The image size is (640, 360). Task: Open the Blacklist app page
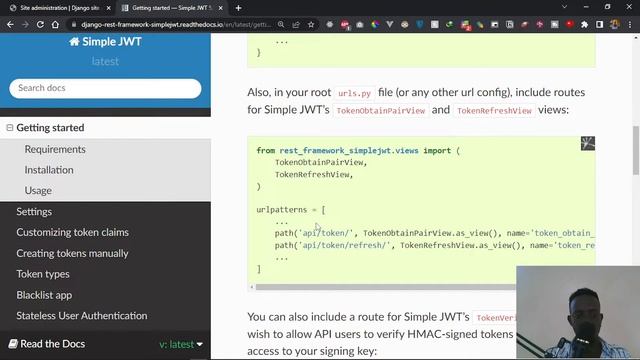(44, 295)
